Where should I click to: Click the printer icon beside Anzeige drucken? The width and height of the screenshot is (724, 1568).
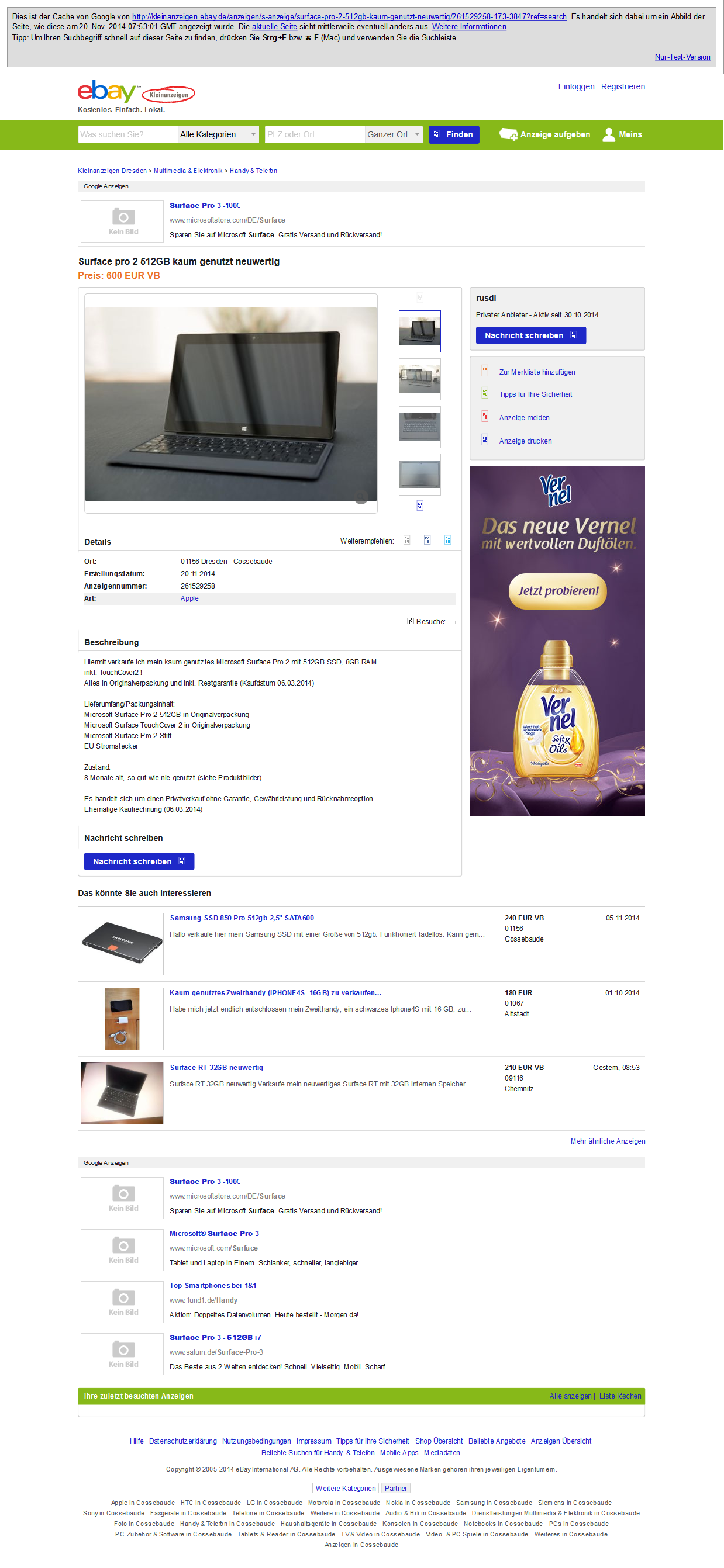tap(485, 439)
